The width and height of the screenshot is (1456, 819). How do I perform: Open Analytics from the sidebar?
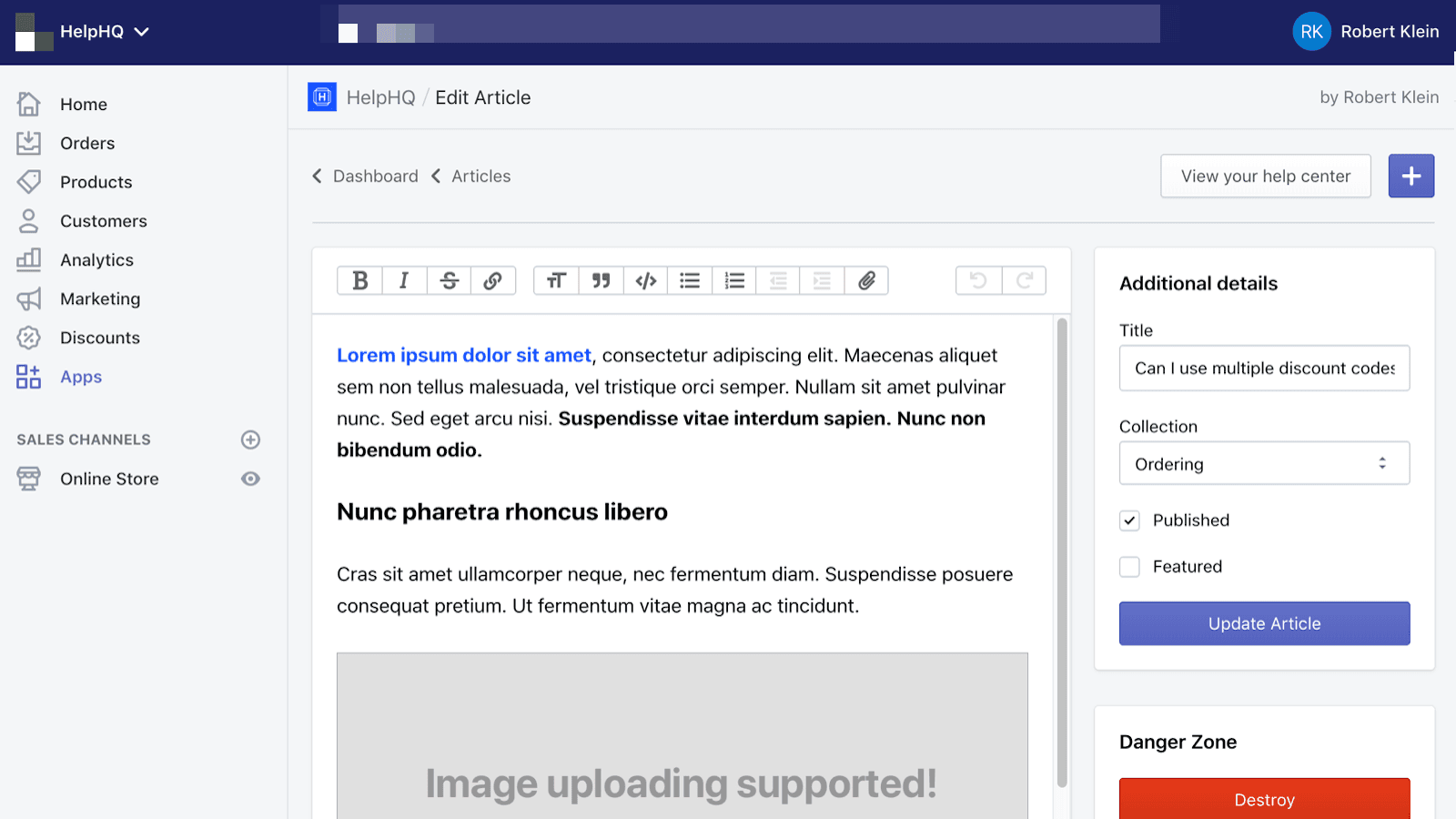tap(95, 259)
